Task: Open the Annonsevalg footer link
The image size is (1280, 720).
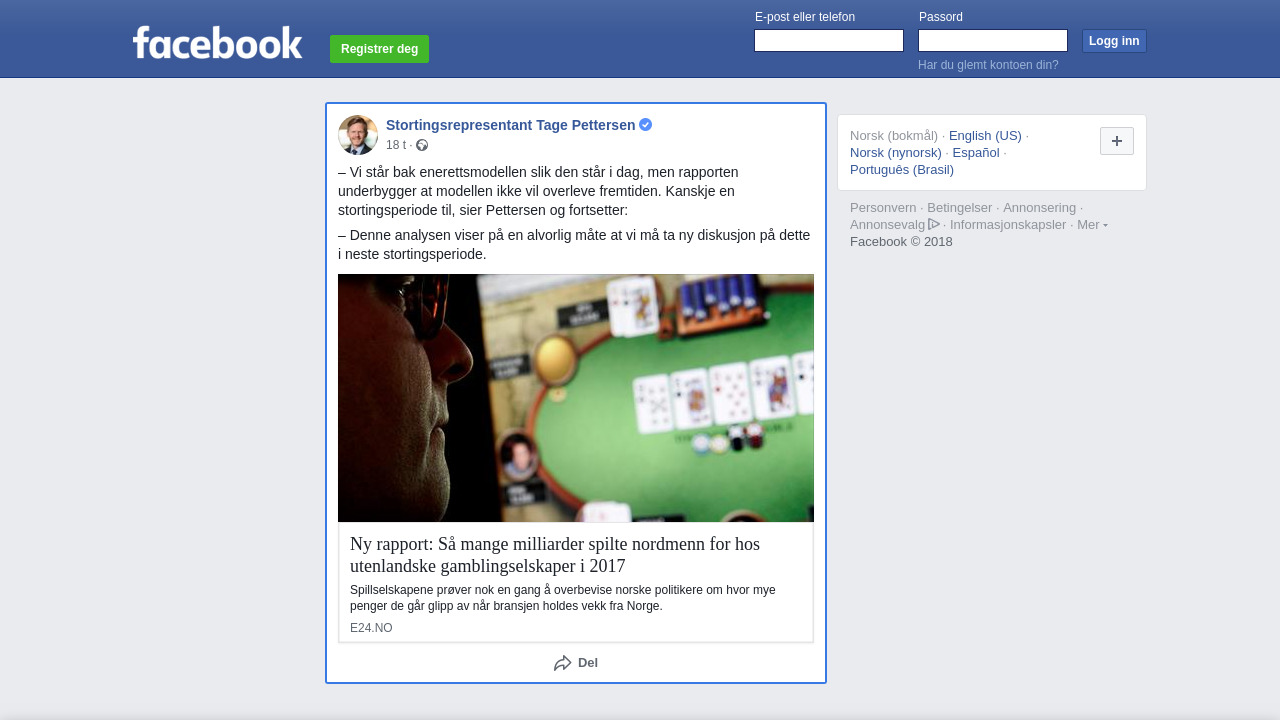Action: [x=888, y=225]
